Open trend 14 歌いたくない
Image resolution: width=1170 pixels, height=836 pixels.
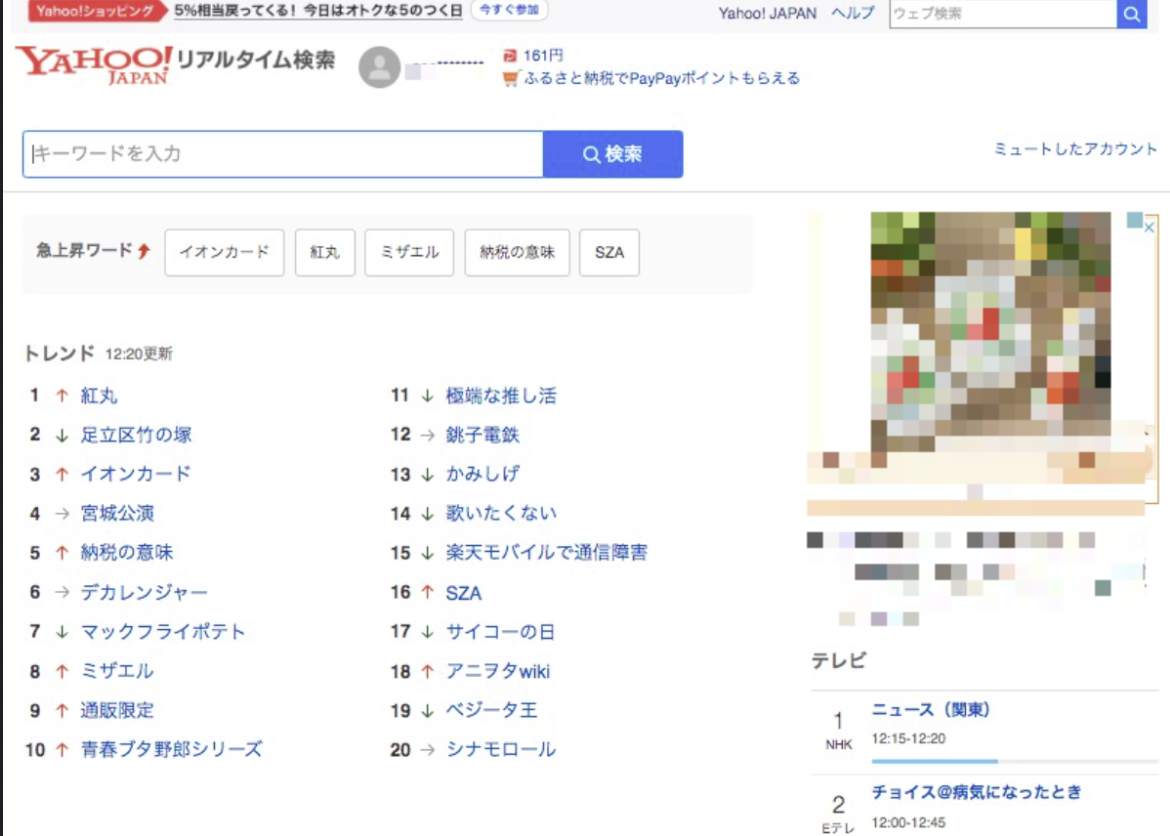[x=501, y=514]
